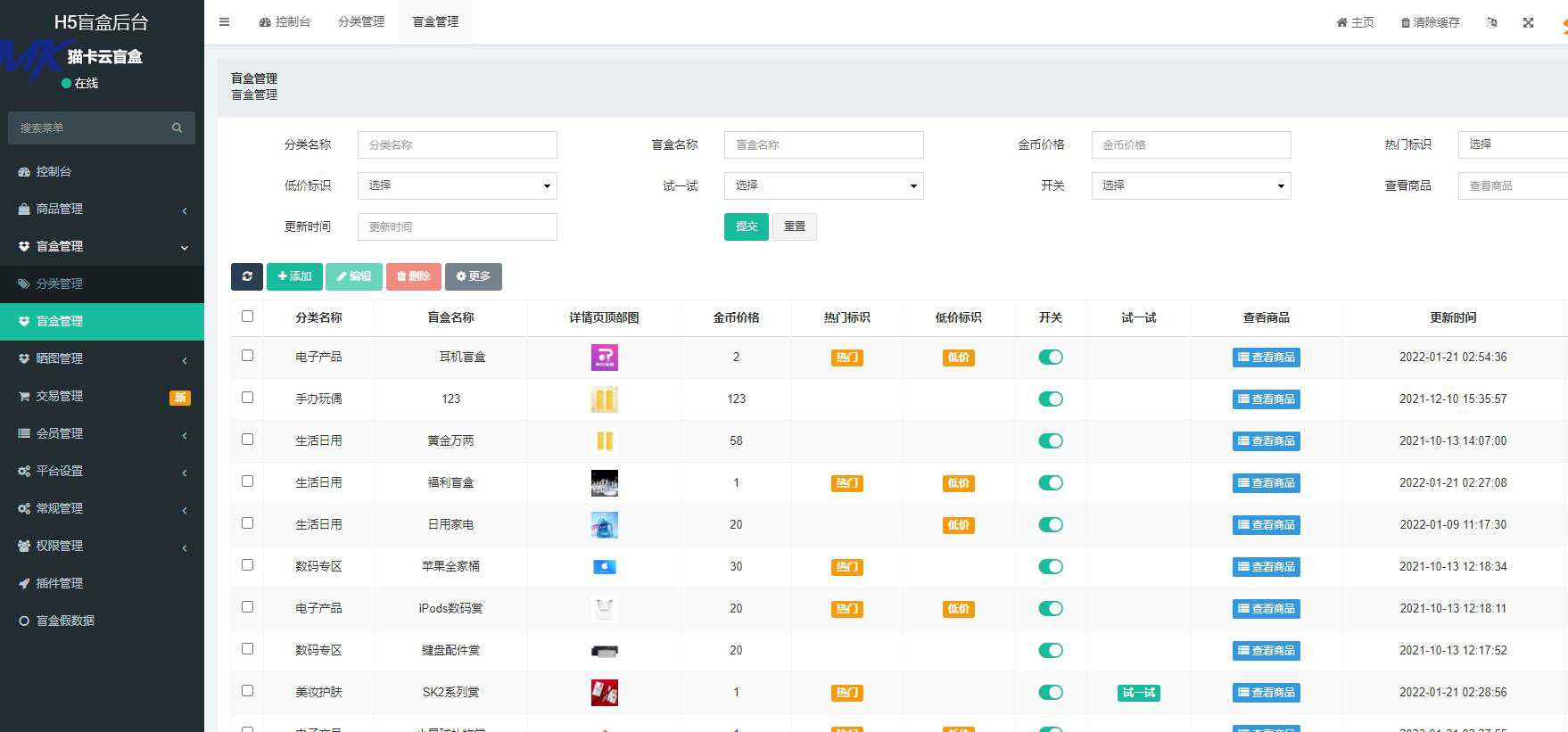Click 主页 home icon in header
The image size is (1568, 732).
click(1355, 22)
